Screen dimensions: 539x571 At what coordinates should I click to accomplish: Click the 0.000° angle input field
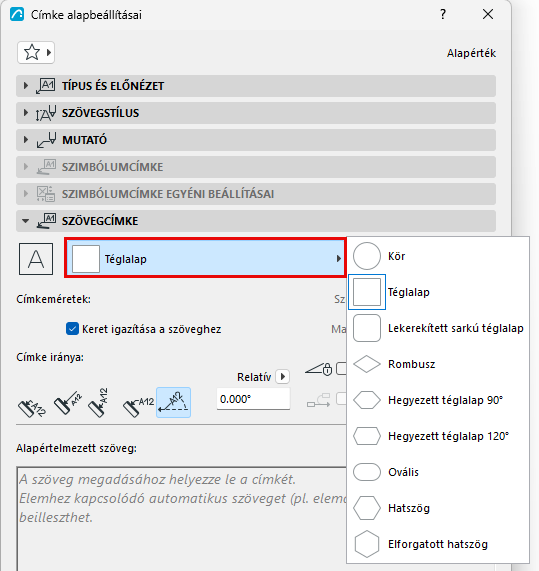point(253,399)
